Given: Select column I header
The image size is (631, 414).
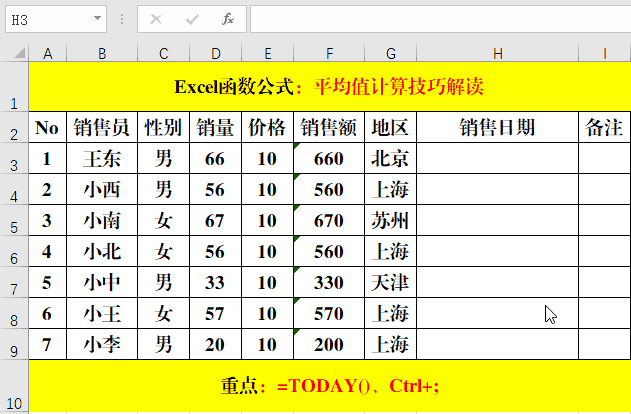Looking at the screenshot, I should coord(605,54).
